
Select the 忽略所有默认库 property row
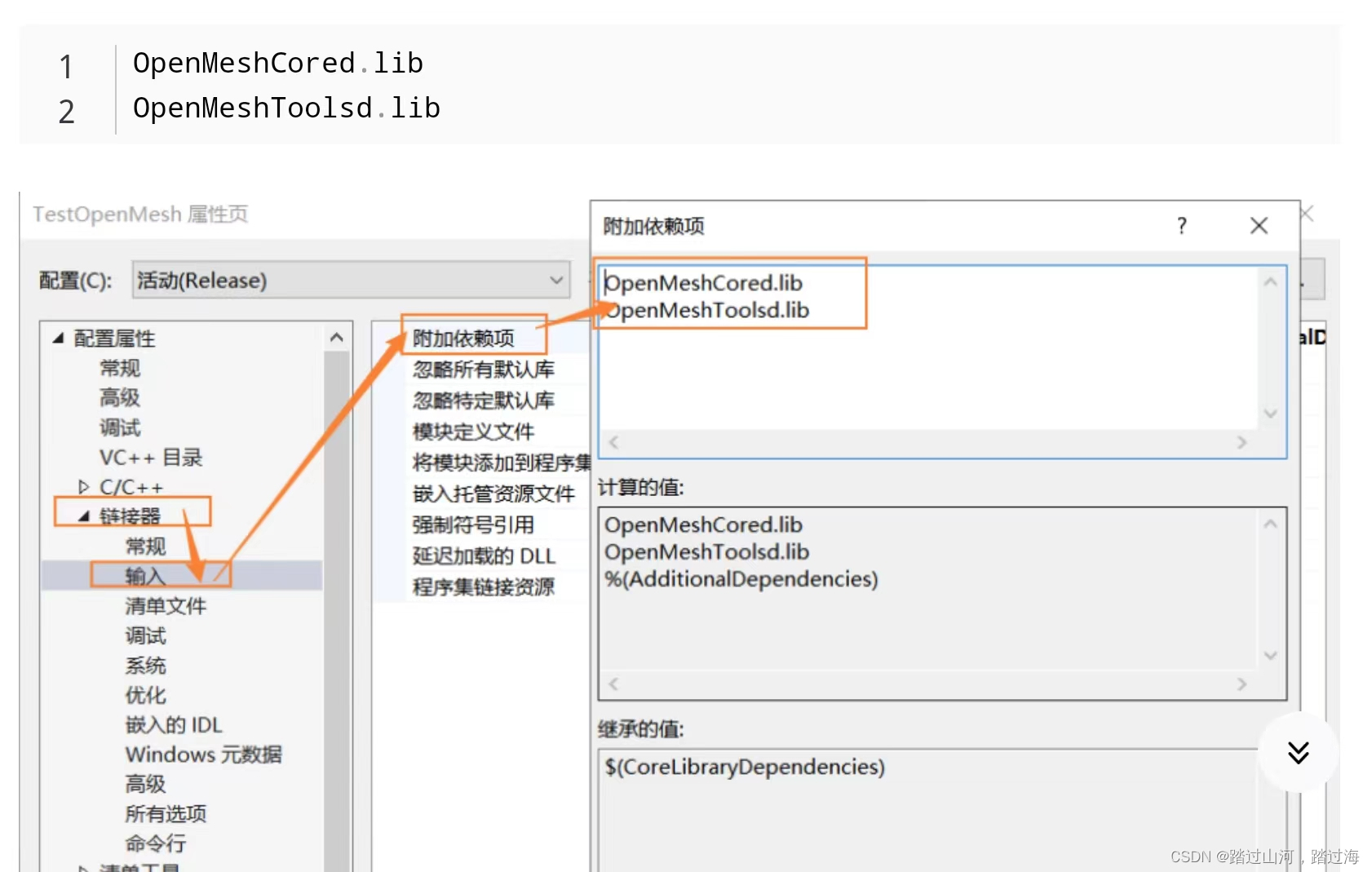point(483,369)
